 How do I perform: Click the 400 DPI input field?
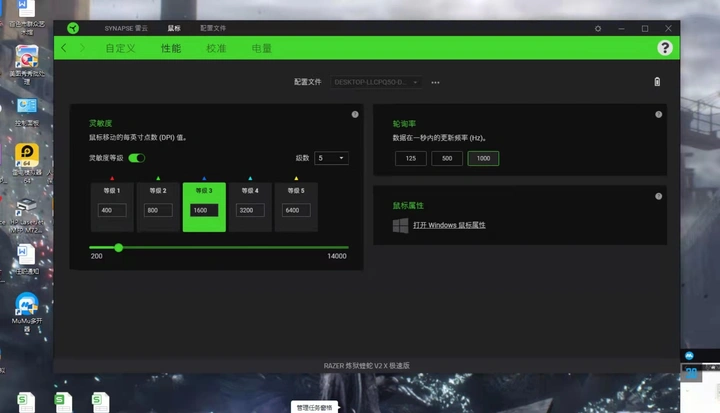112,210
